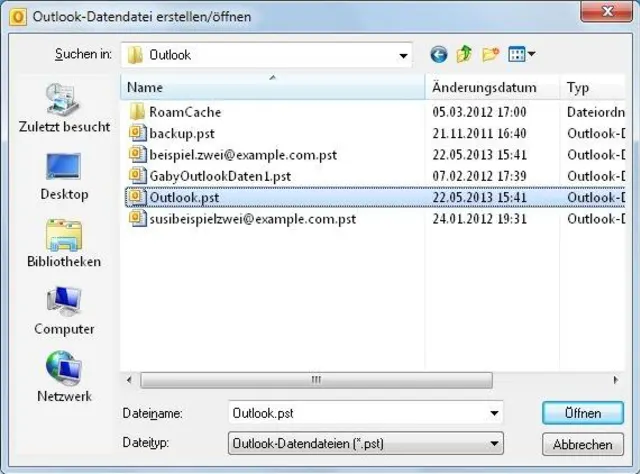Click the Abbrechen button
Screen dimensions: 640x474
click(583, 444)
